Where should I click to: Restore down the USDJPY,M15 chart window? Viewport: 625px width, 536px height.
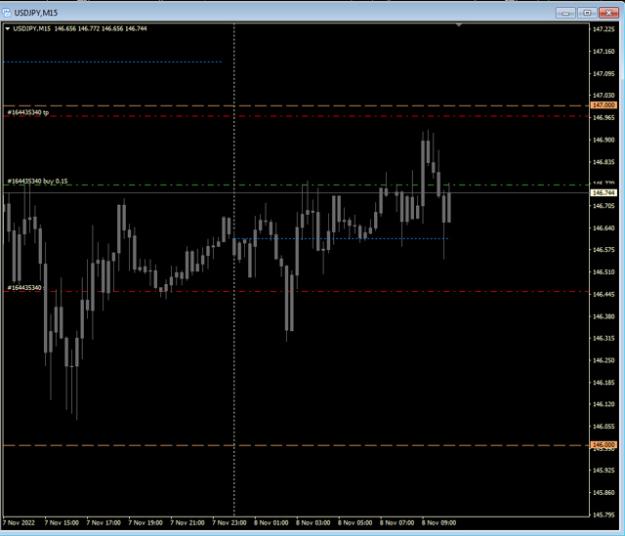[587, 13]
